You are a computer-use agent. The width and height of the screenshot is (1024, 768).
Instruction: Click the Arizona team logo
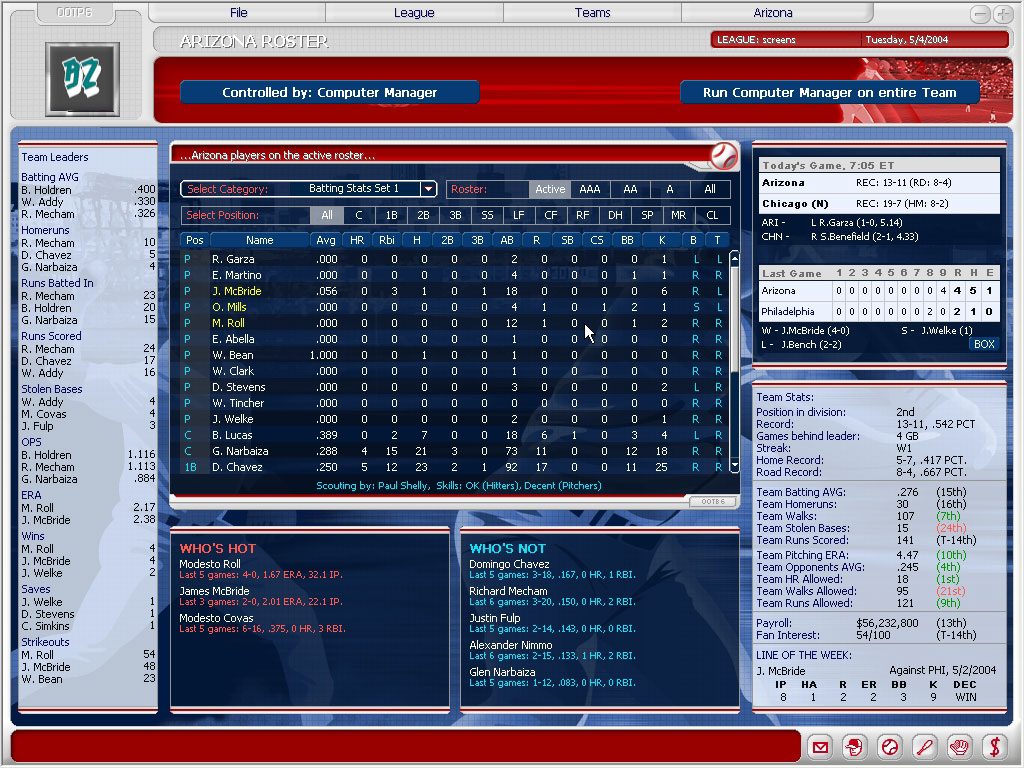click(82, 78)
